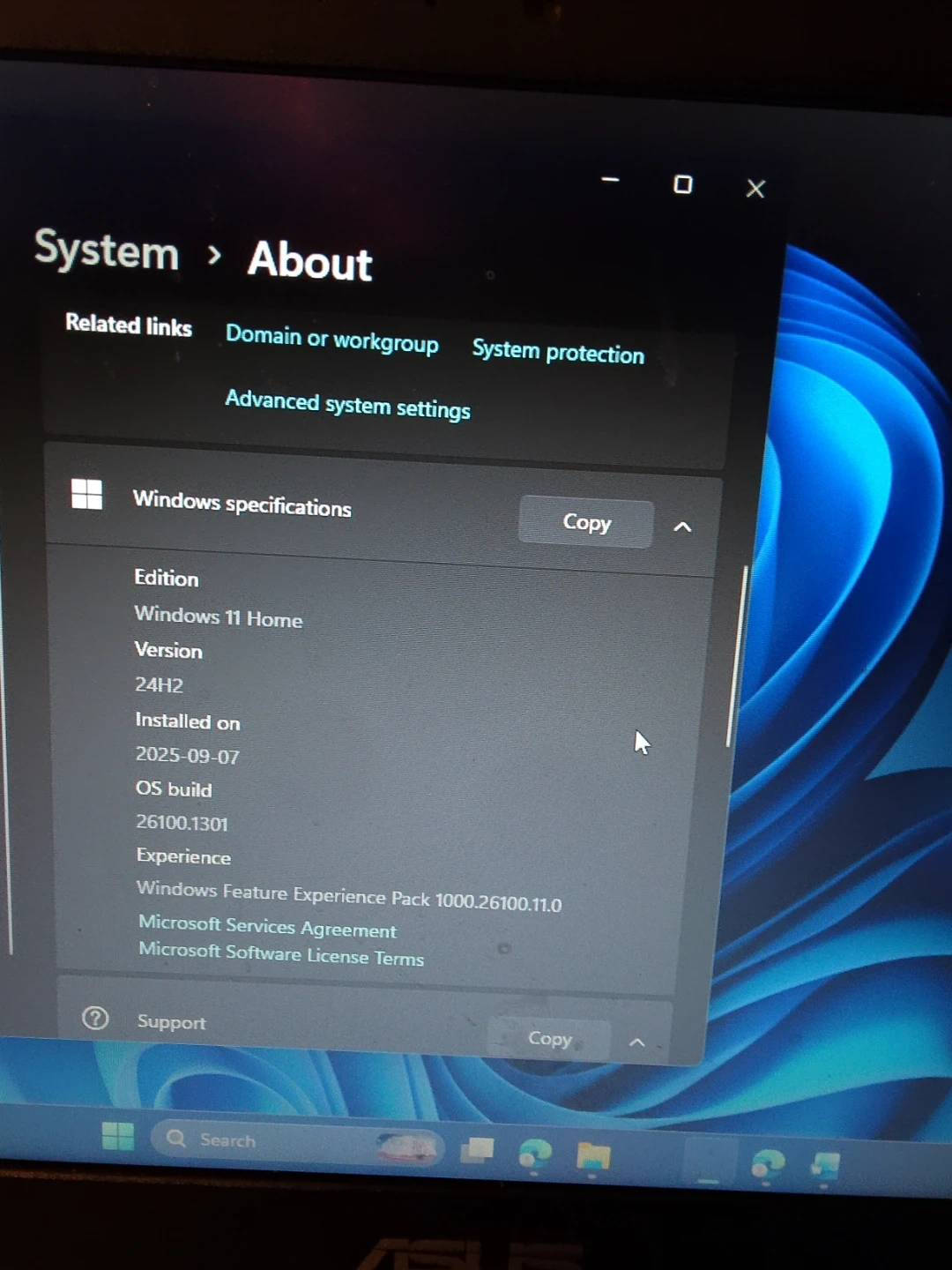Open File Explorer from the taskbar
Screen dimensions: 952x1270
[x=593, y=1156]
